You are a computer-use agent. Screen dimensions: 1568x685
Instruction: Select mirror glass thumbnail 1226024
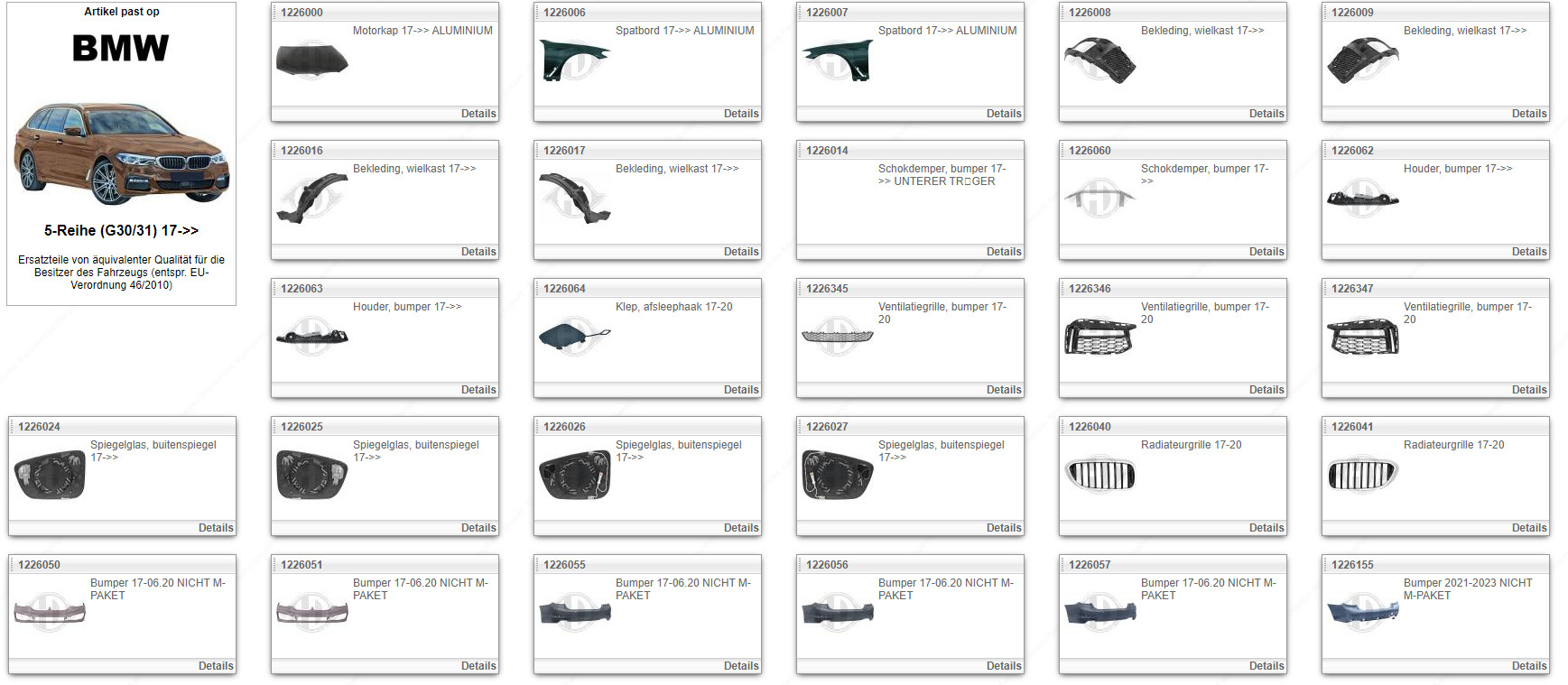point(50,475)
